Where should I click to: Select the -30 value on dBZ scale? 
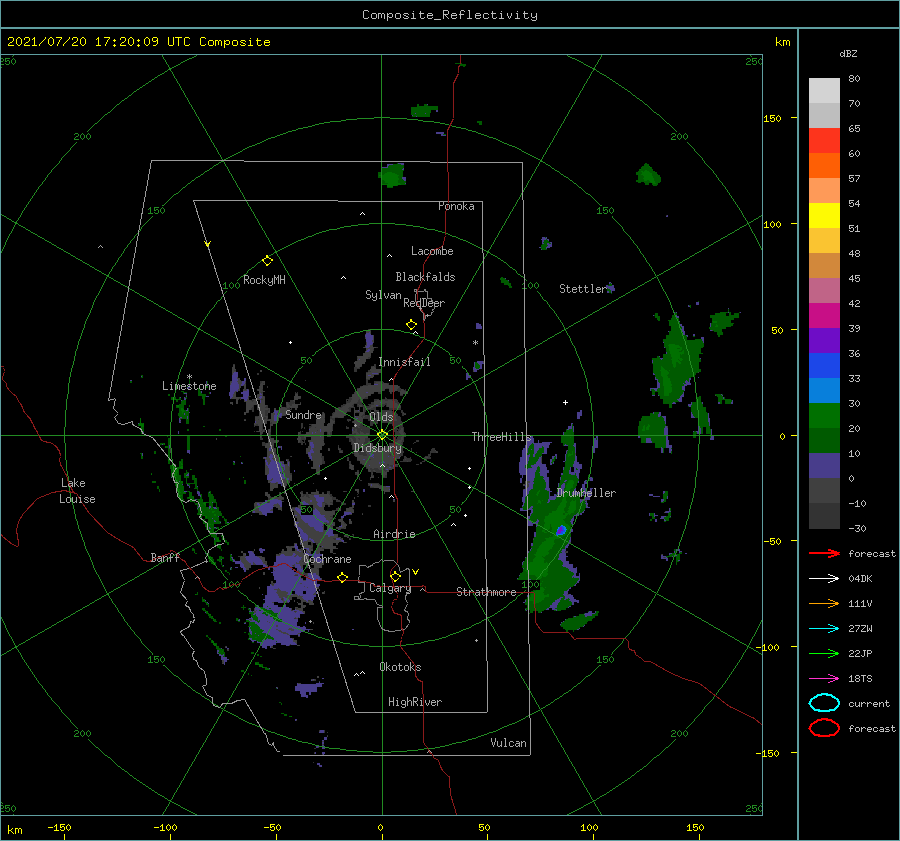point(858,528)
